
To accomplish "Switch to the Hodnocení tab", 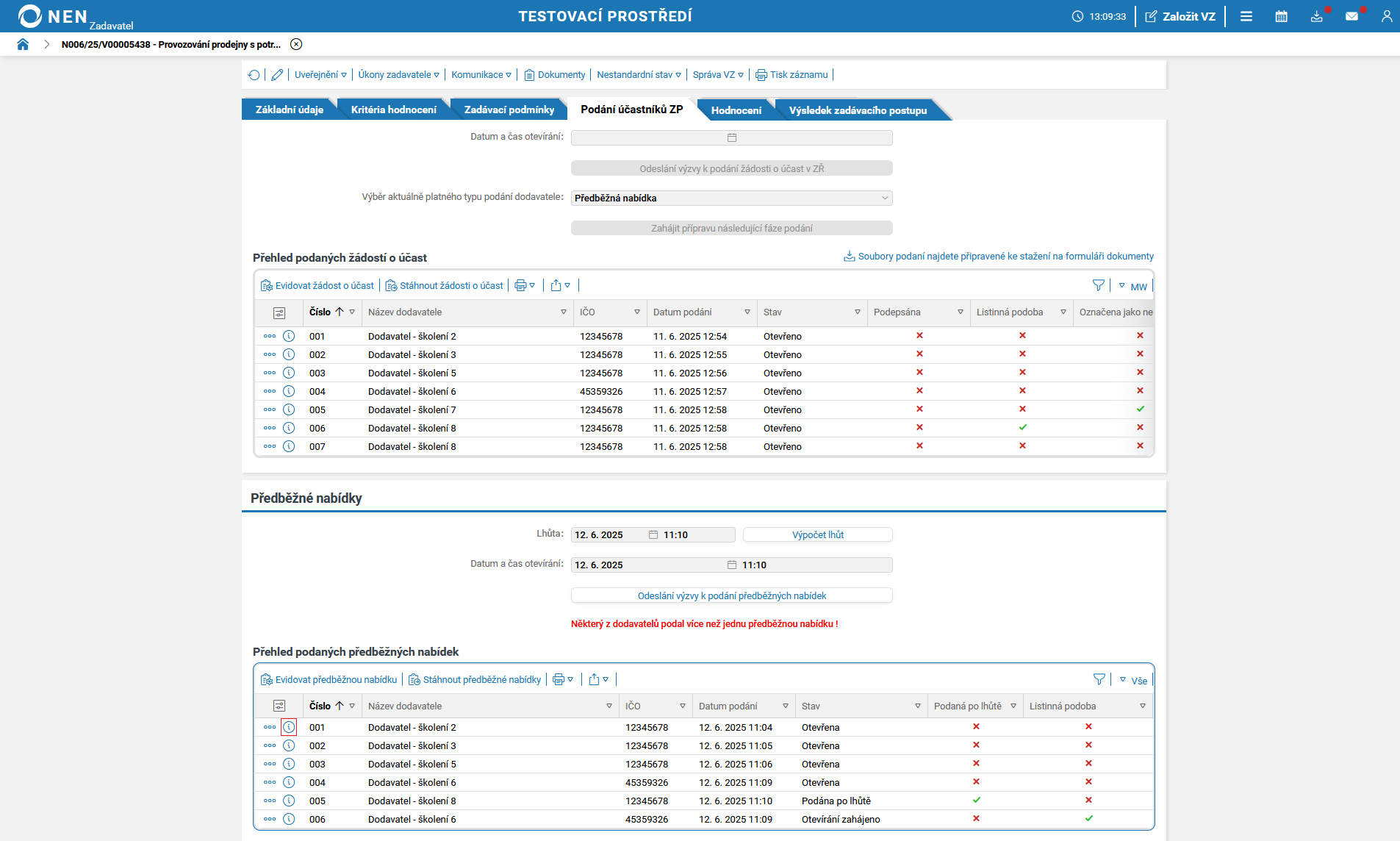I will click(x=736, y=110).
